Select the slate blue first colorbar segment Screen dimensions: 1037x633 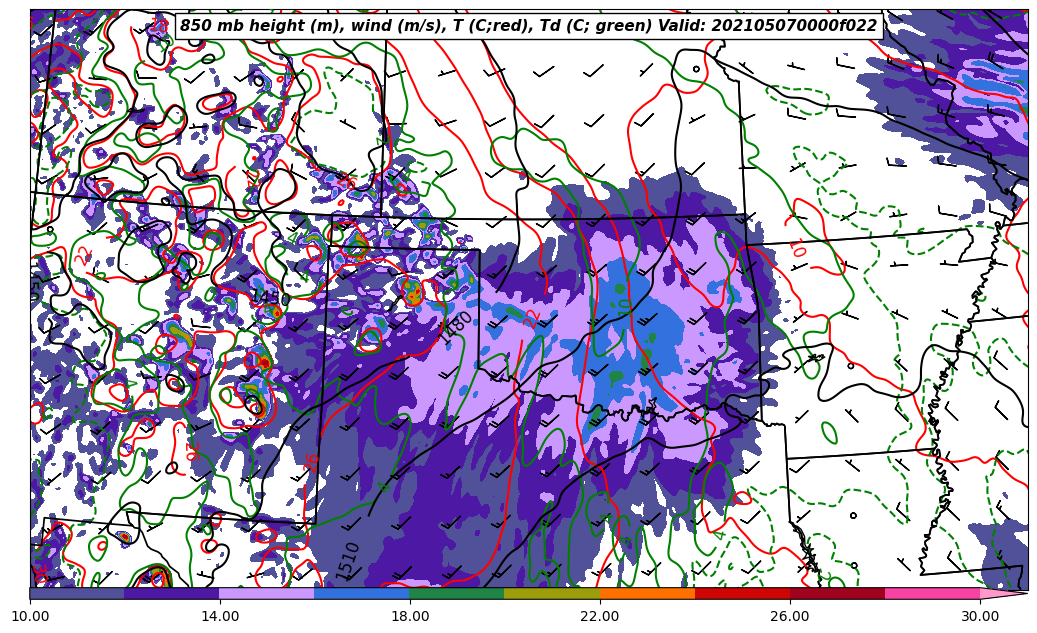77,593
